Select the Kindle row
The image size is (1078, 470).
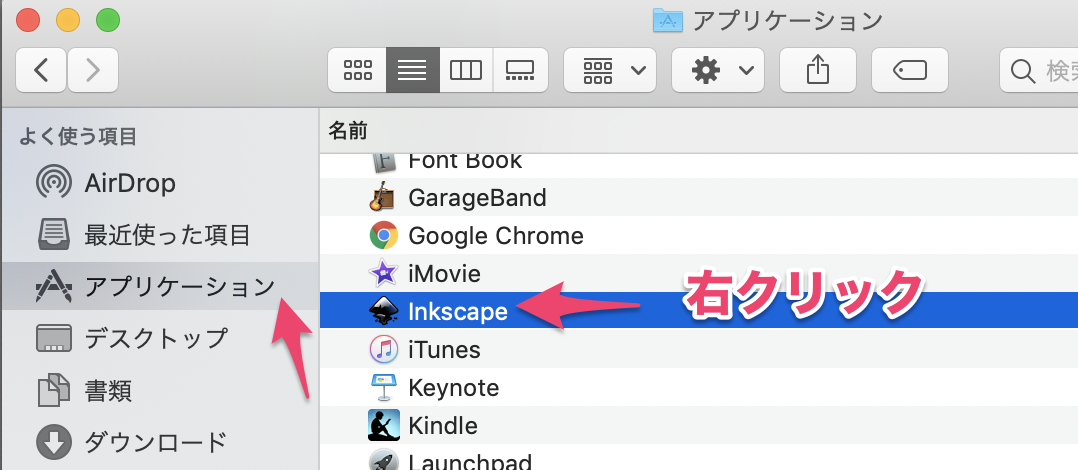(x=699, y=425)
